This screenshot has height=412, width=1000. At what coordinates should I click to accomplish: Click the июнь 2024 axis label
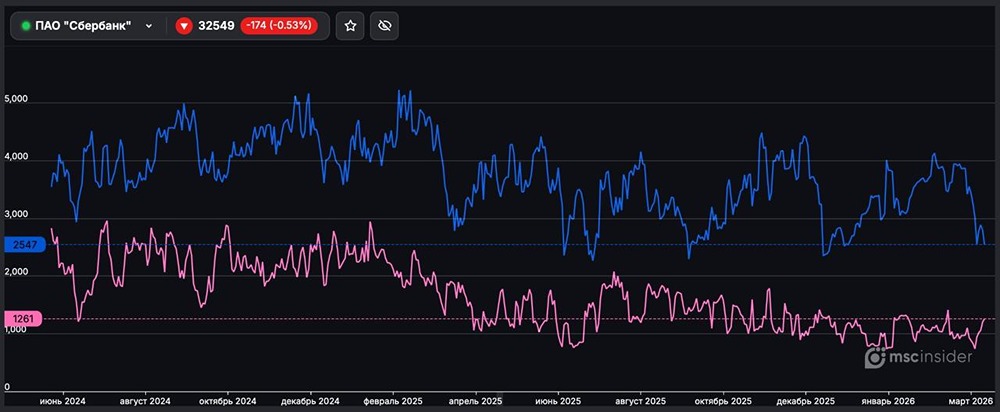pyautogui.click(x=62, y=401)
